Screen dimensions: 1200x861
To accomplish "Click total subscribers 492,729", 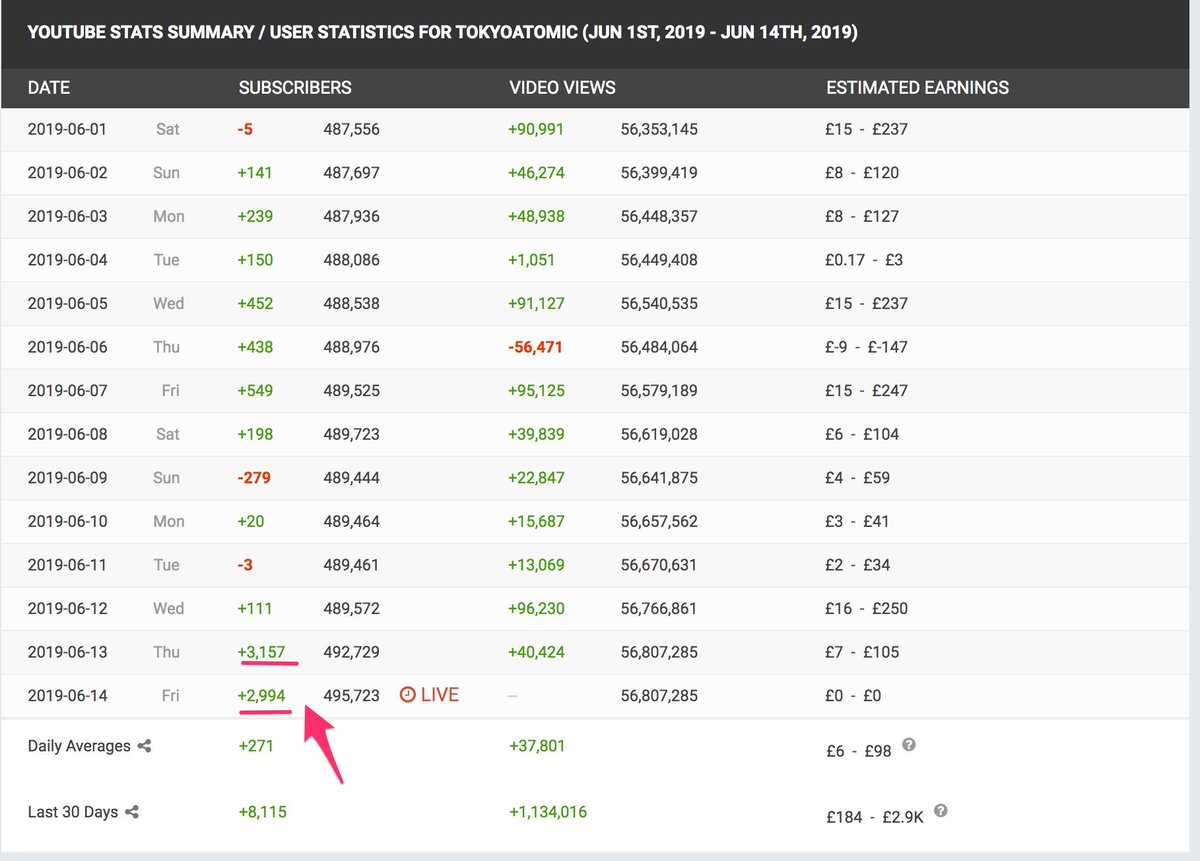I will tap(351, 651).
